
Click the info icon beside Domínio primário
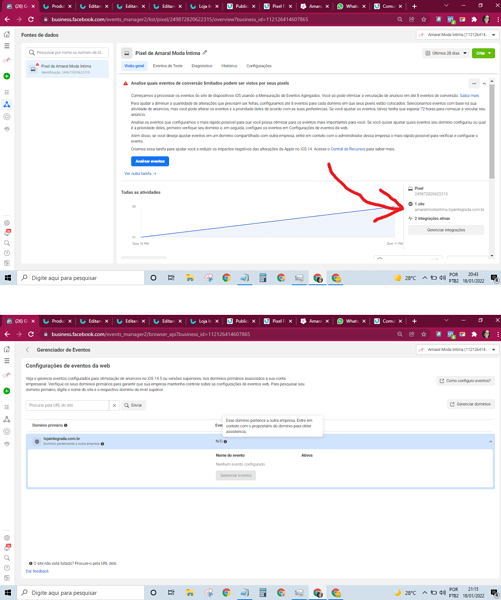(66, 425)
